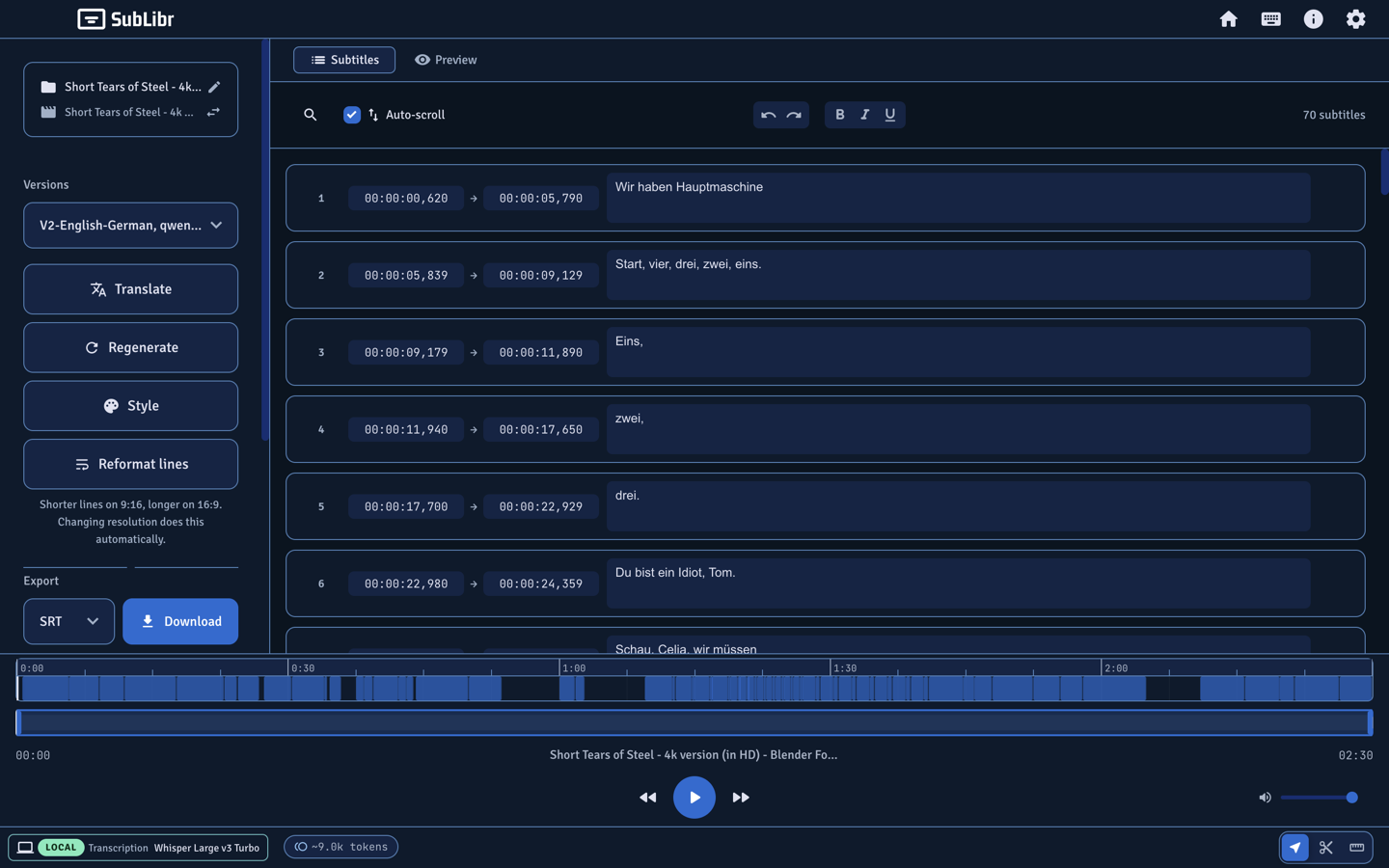
Task: Play the video
Action: tap(694, 798)
